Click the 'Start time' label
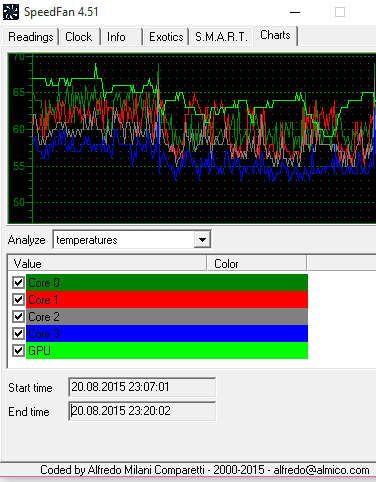The image size is (376, 482). coord(30,388)
